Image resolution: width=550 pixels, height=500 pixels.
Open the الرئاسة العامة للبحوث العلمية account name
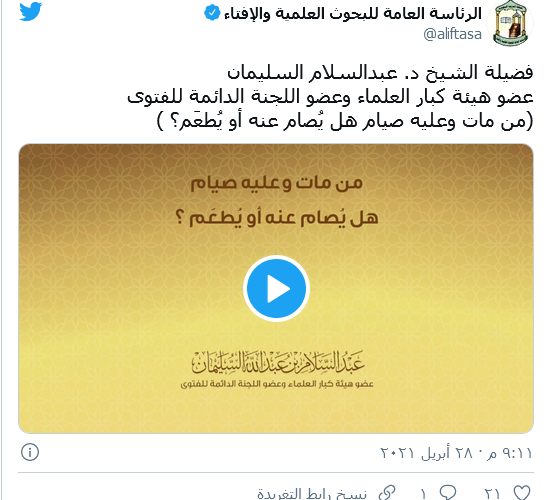click(353, 13)
